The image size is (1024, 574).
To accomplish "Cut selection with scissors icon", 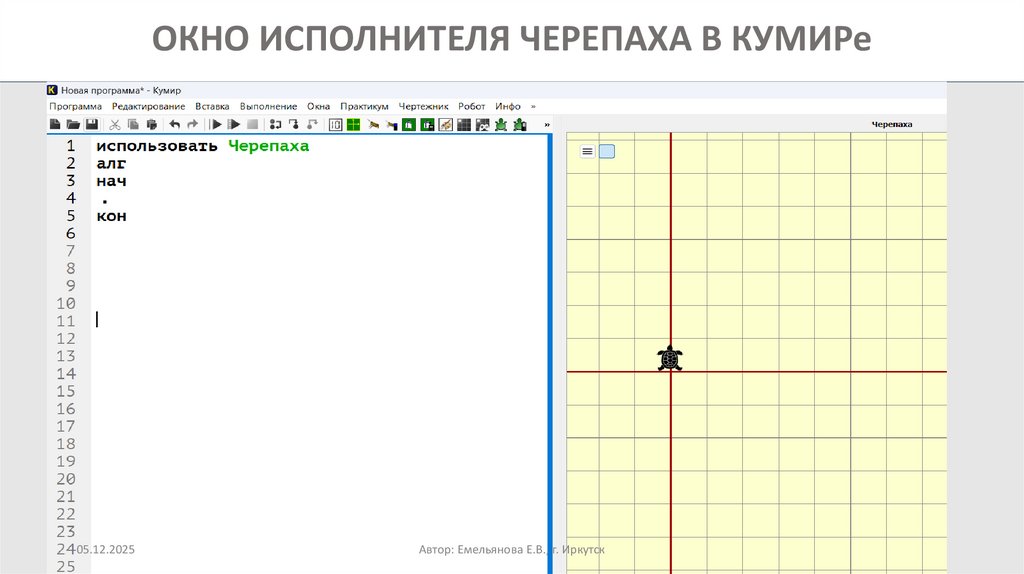I will (114, 124).
